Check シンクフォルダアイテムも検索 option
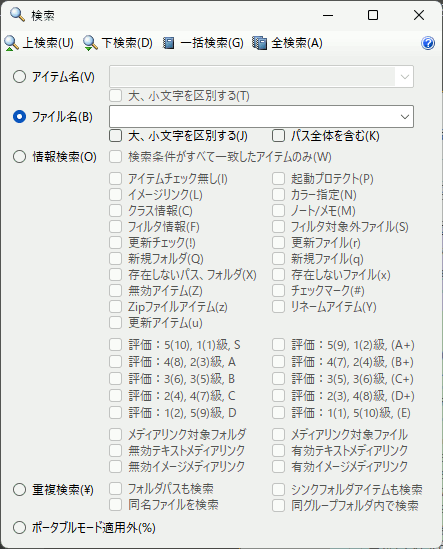Image resolution: width=443 pixels, height=549 pixels. (278, 489)
